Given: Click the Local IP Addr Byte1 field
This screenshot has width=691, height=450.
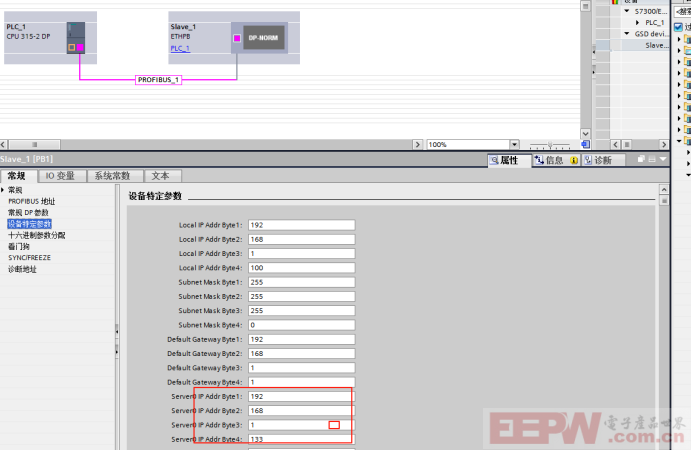Looking at the screenshot, I should pos(301,225).
